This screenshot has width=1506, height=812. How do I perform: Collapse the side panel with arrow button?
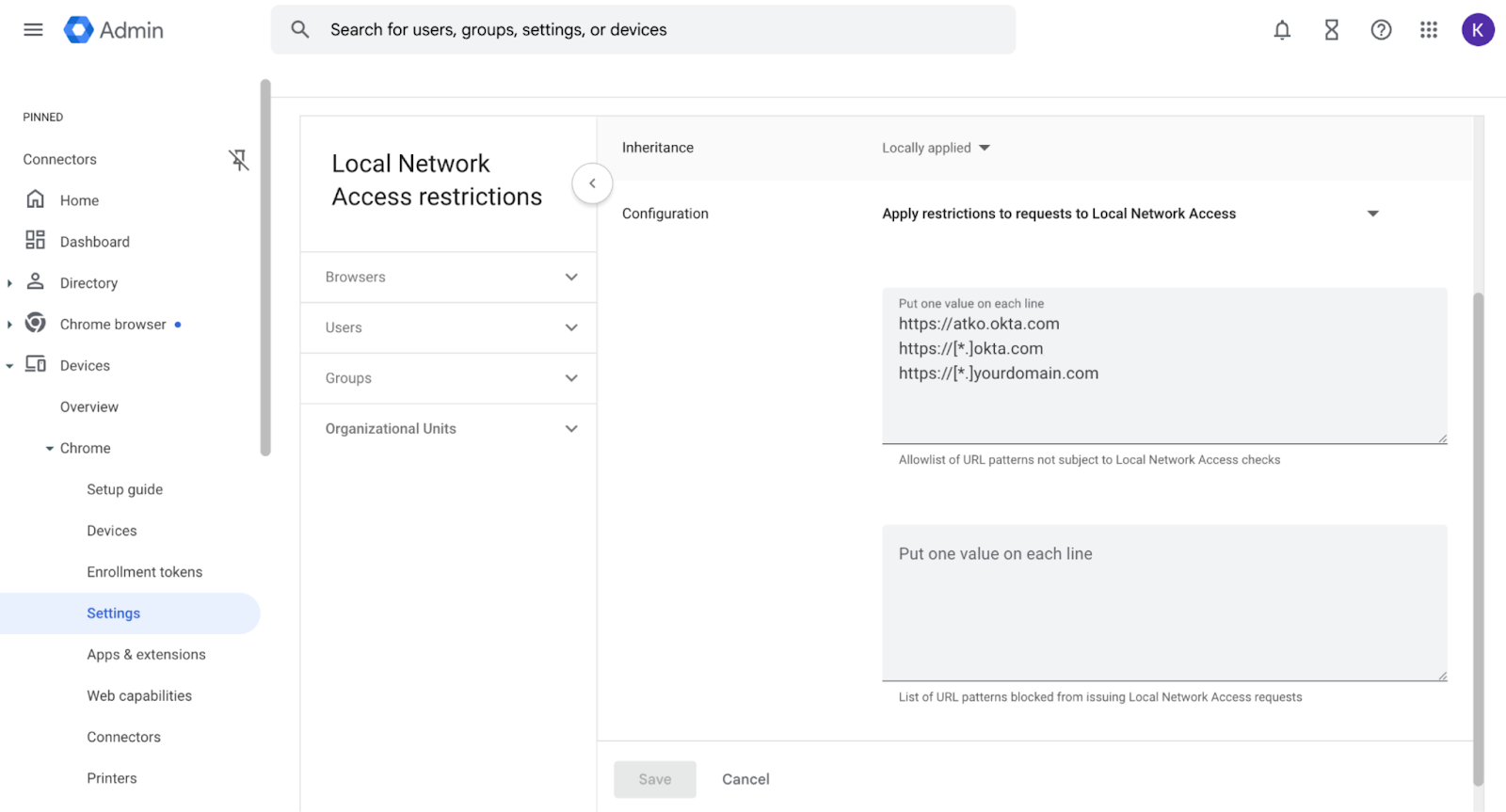592,183
